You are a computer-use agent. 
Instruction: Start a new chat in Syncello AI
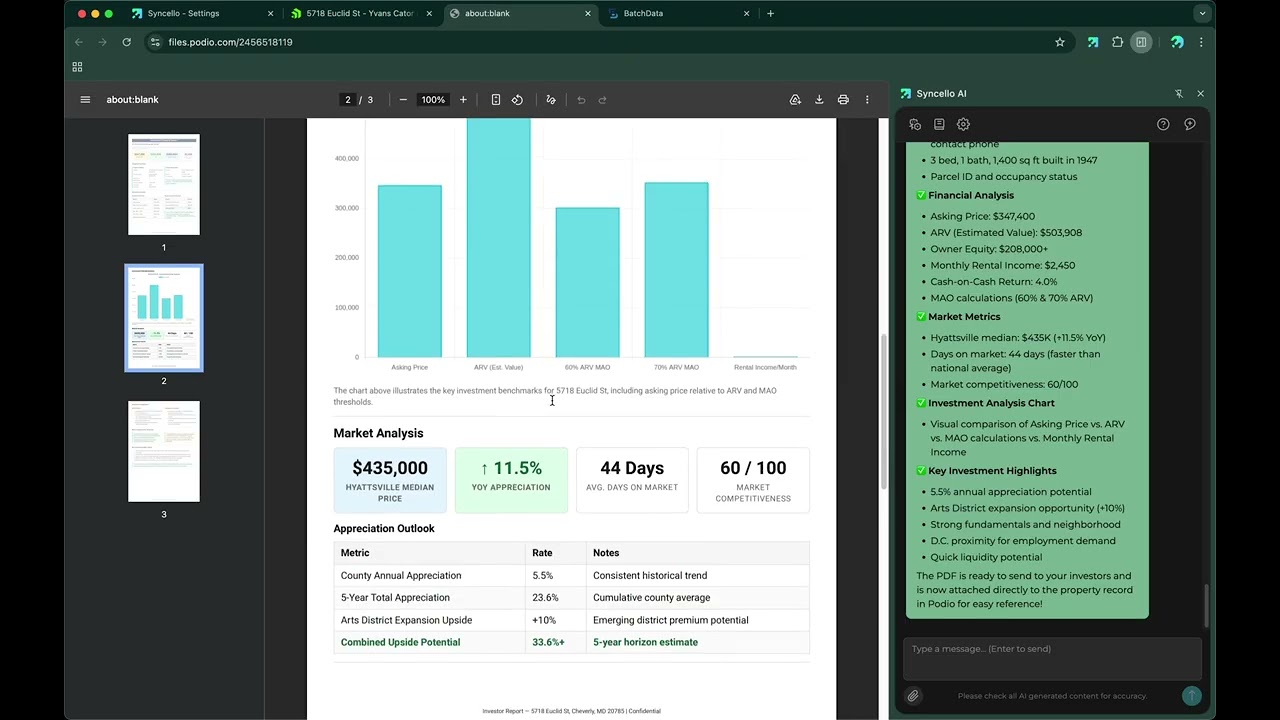1190,125
